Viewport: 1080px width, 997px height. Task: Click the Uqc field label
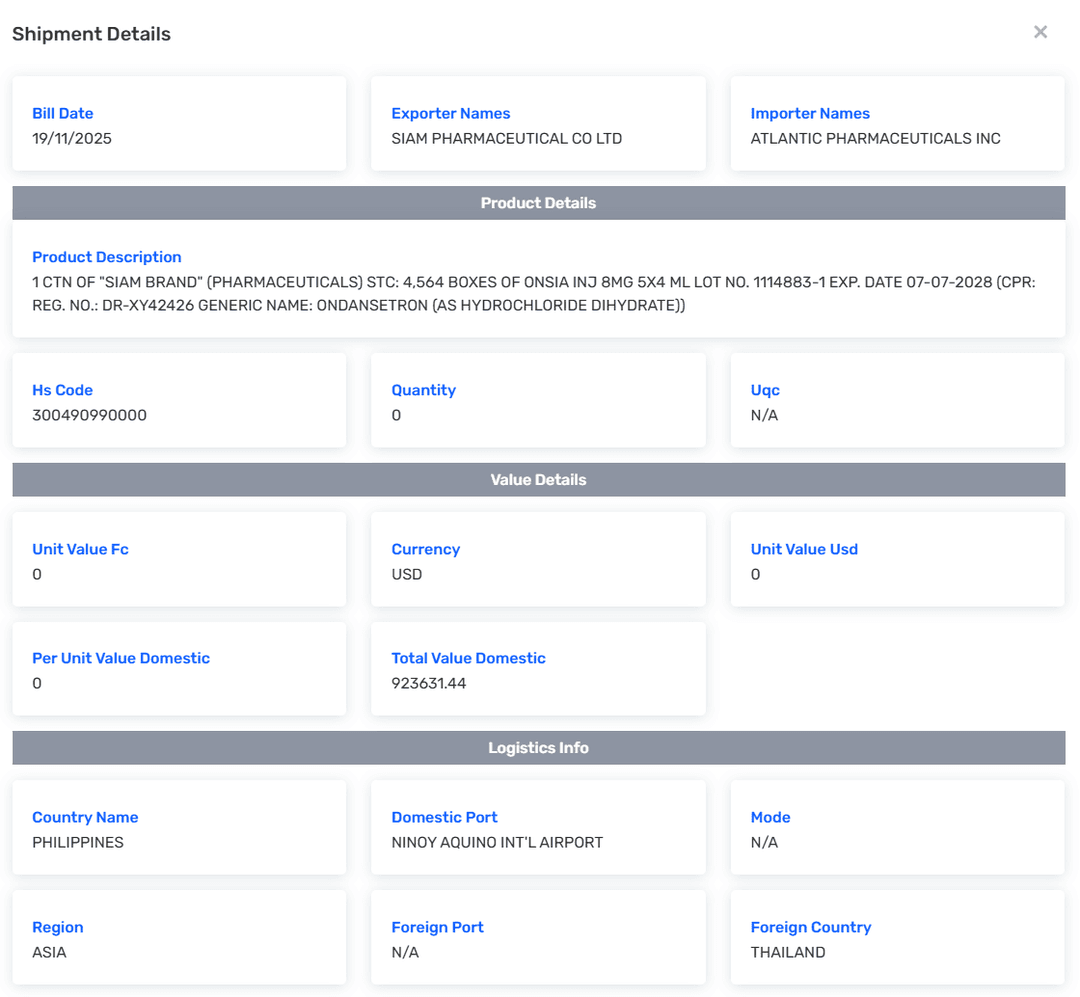pos(765,390)
